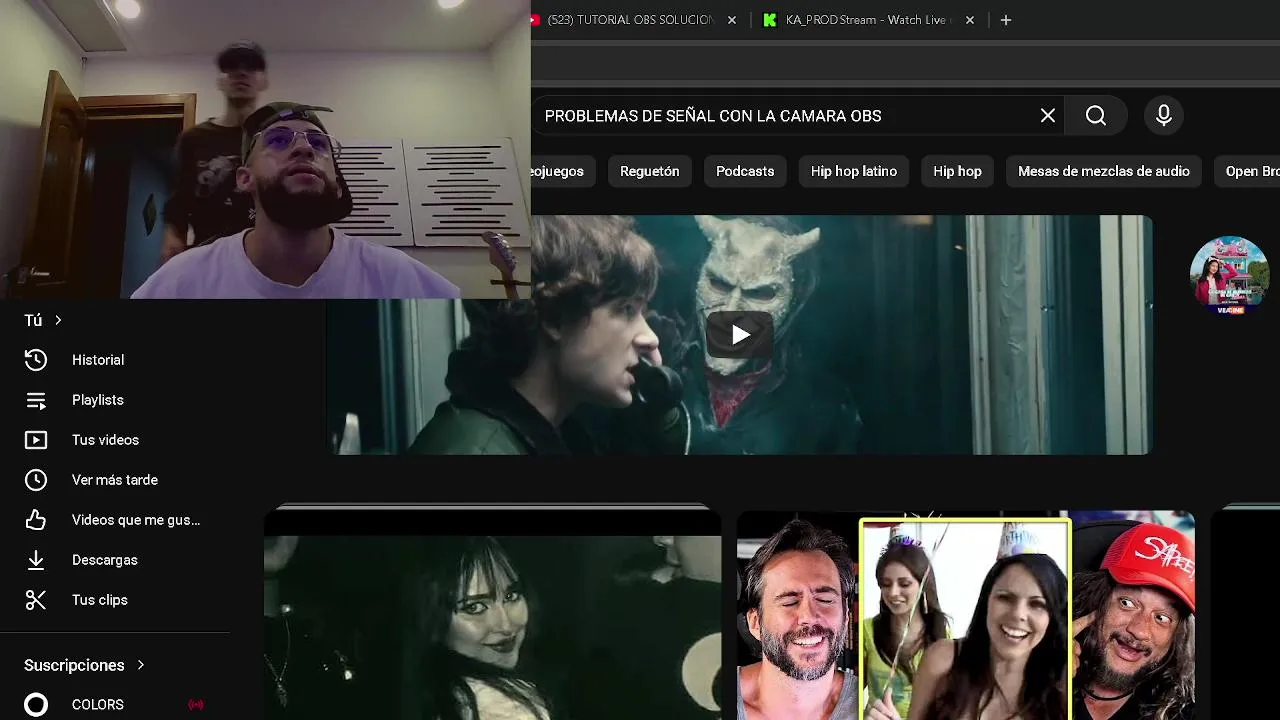Click the live indicator next to COLORS
The height and width of the screenshot is (720, 1280).
pyautogui.click(x=196, y=705)
